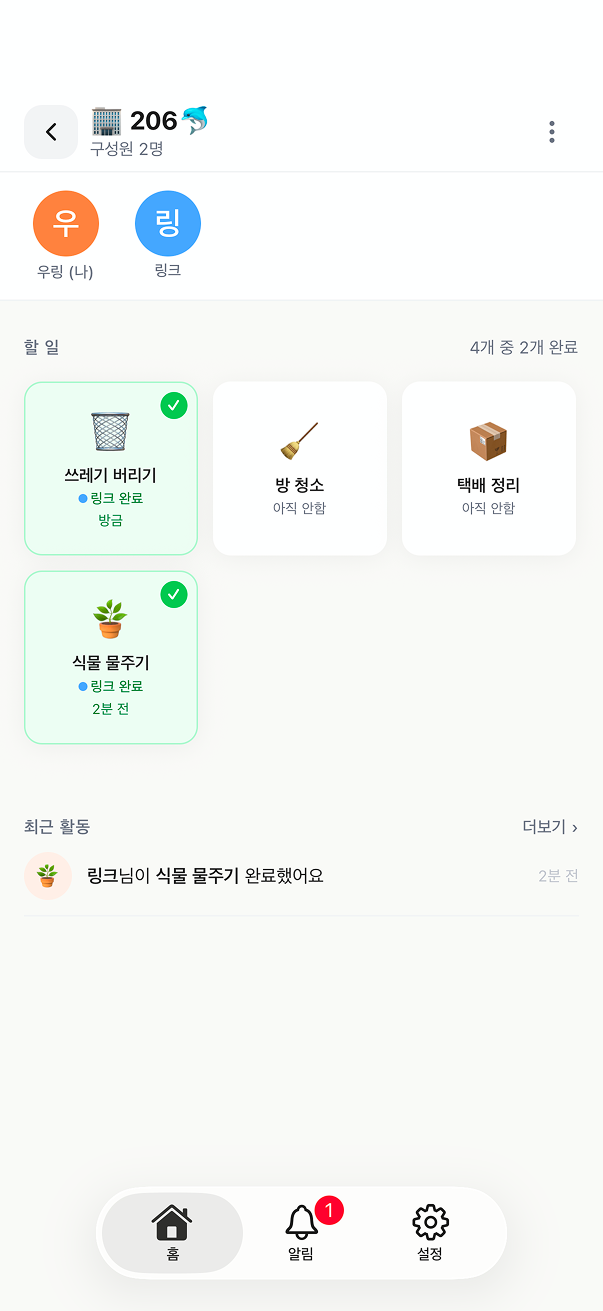Switch to the 알림 tab
This screenshot has height=1311, width=603.
point(301,1233)
